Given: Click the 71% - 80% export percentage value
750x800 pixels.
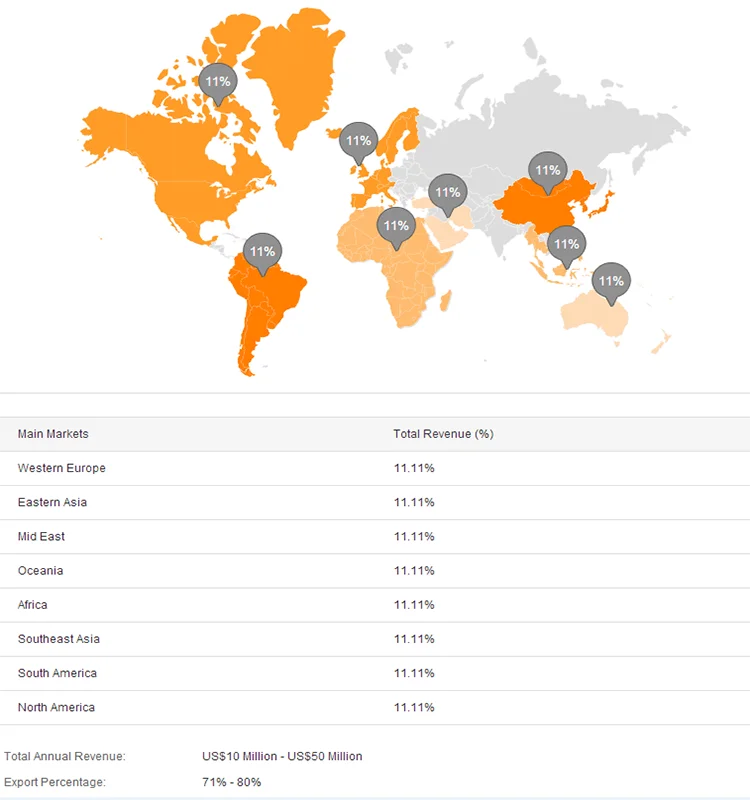Looking at the screenshot, I should [231, 781].
